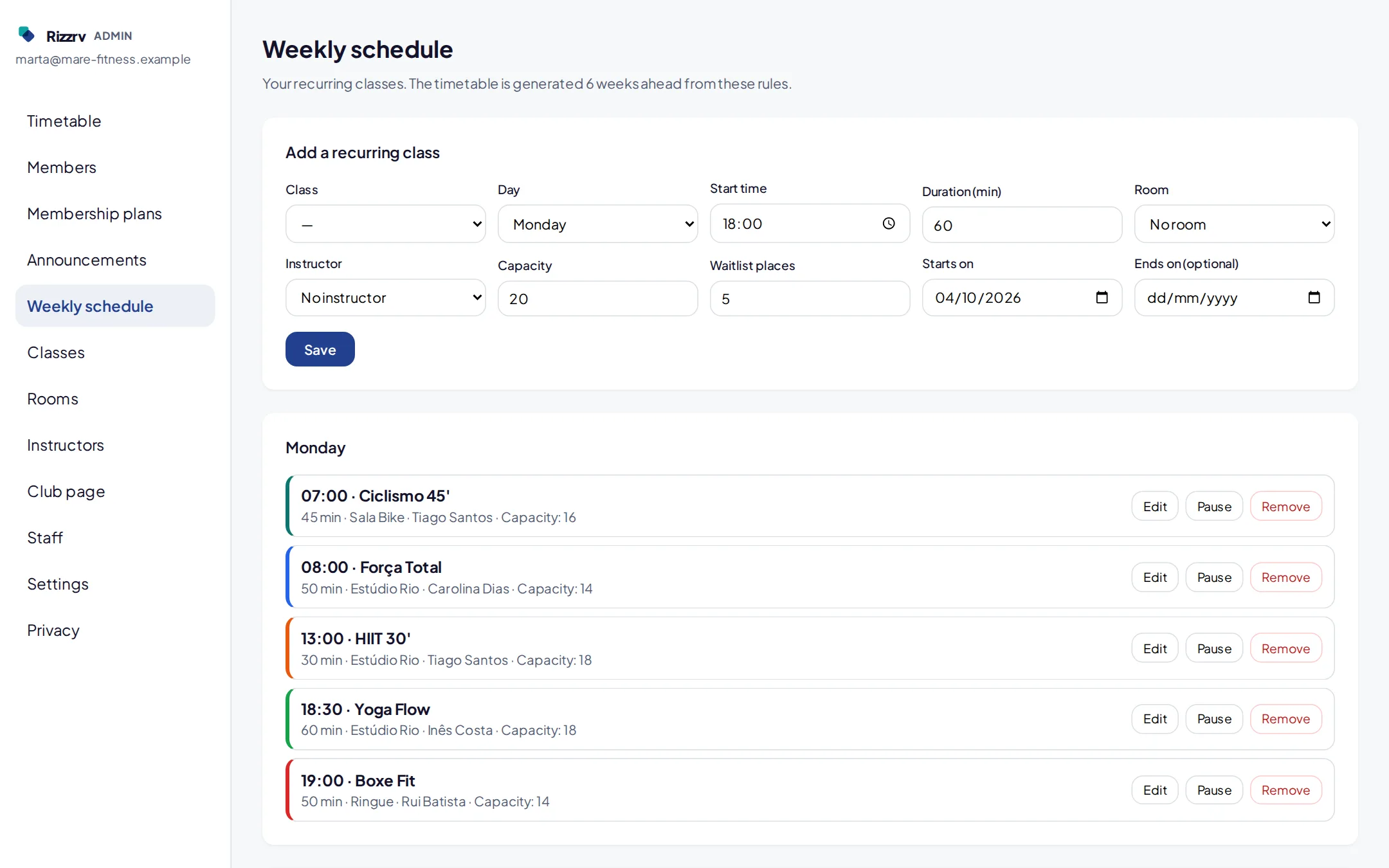Open the Classes section
This screenshot has height=868, width=1389.
click(115, 352)
